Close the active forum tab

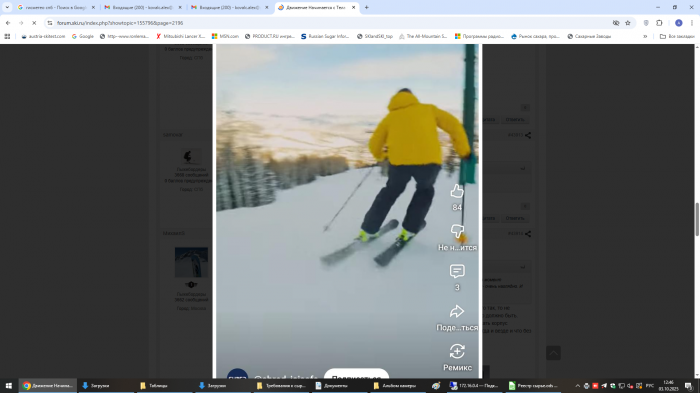coord(353,7)
